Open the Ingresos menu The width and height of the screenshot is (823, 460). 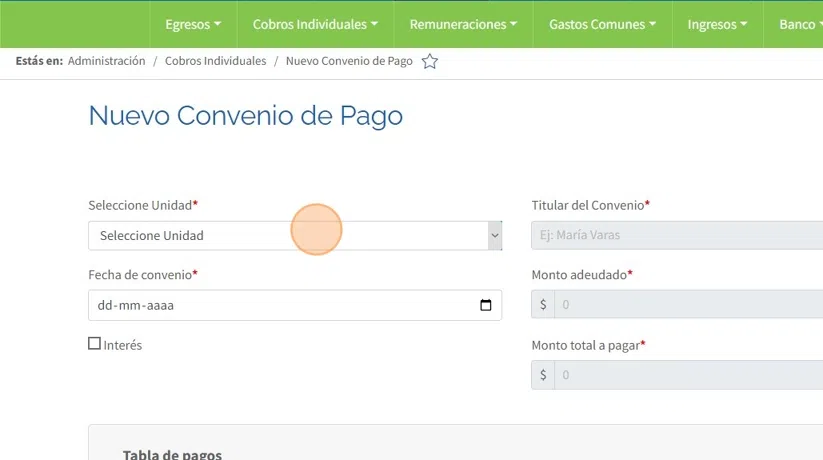[718, 25]
